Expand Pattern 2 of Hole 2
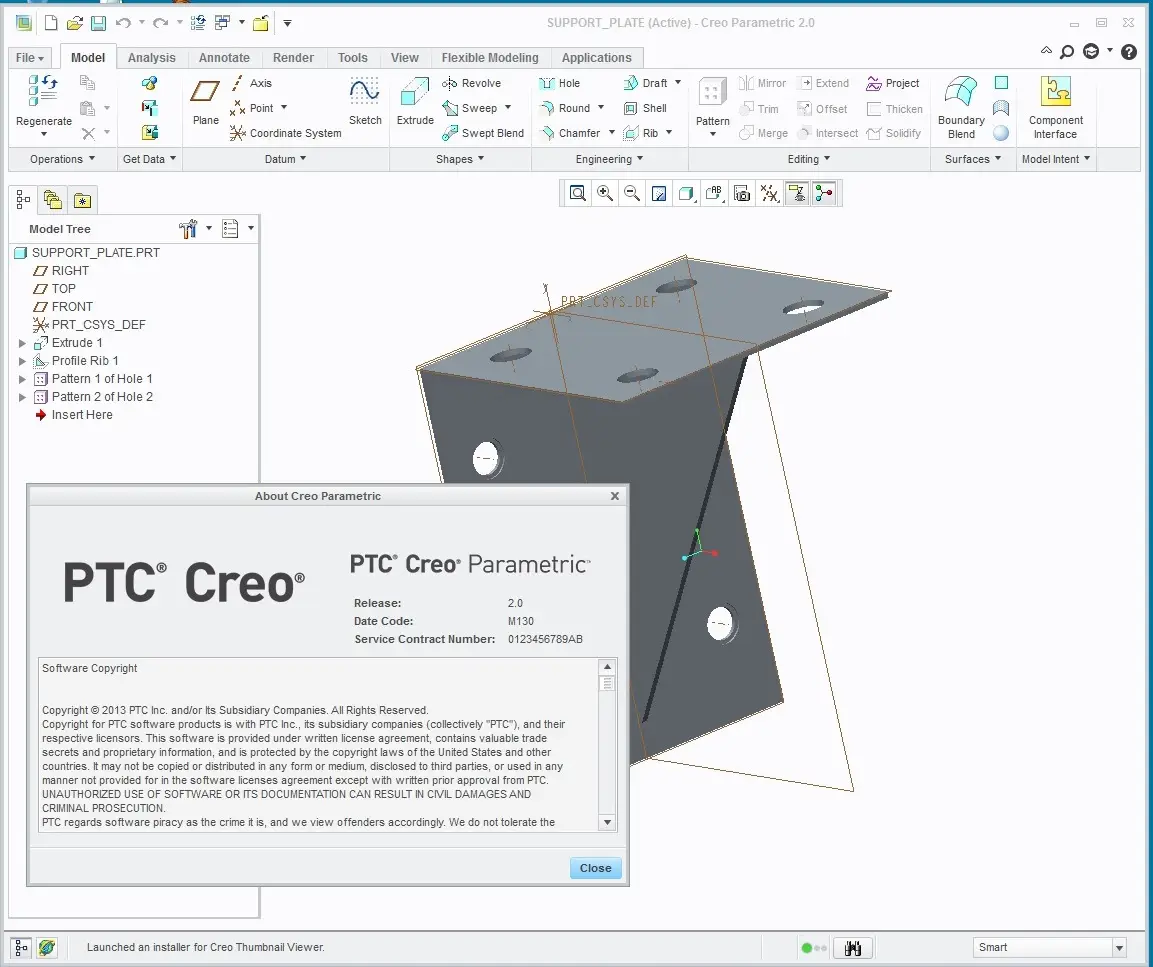Screen dimensions: 1153x967 click(x=22, y=397)
